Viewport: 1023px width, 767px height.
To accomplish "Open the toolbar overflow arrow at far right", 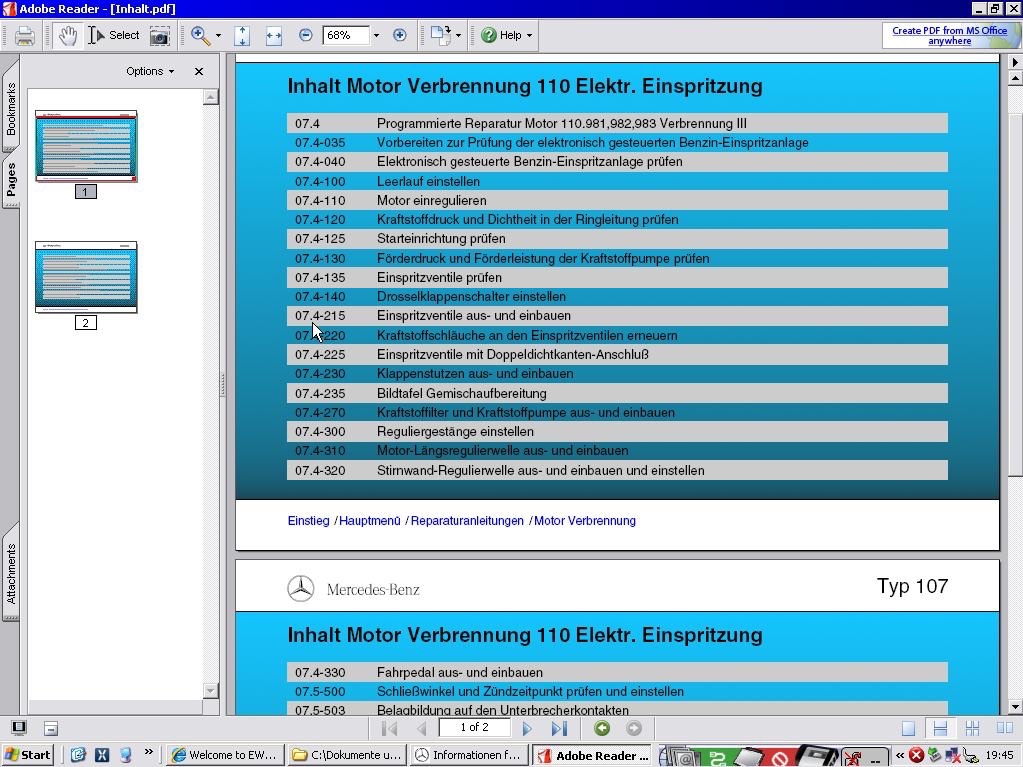I will [1015, 62].
